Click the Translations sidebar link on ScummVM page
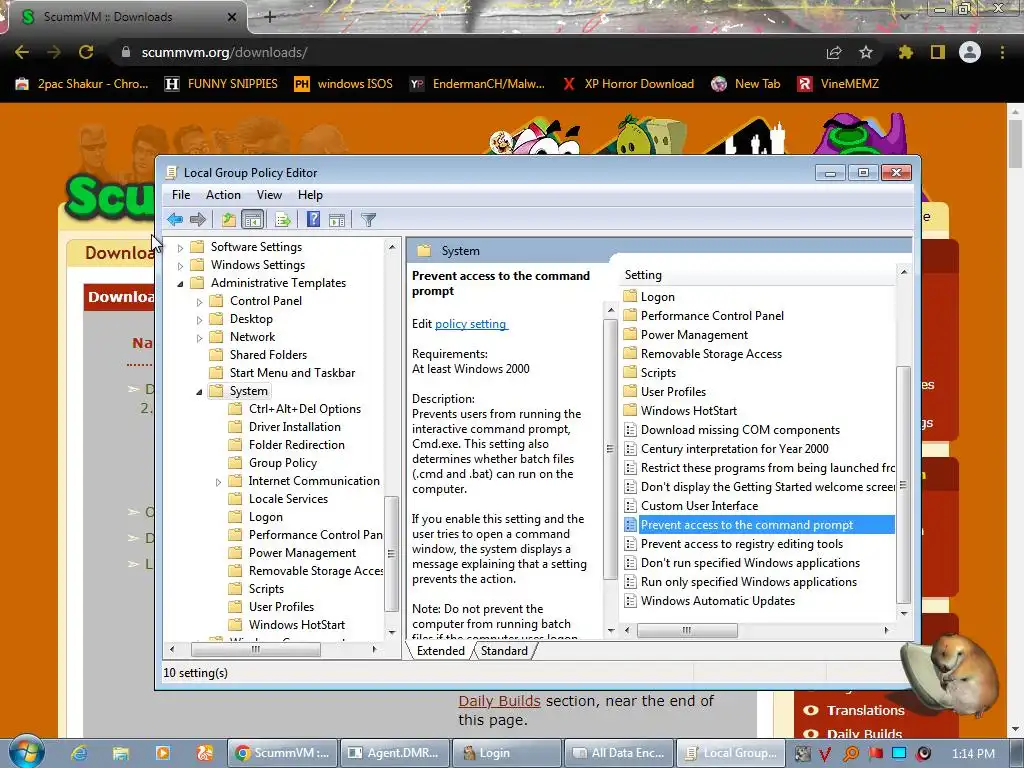Viewport: 1024px width, 768px height. coord(865,711)
